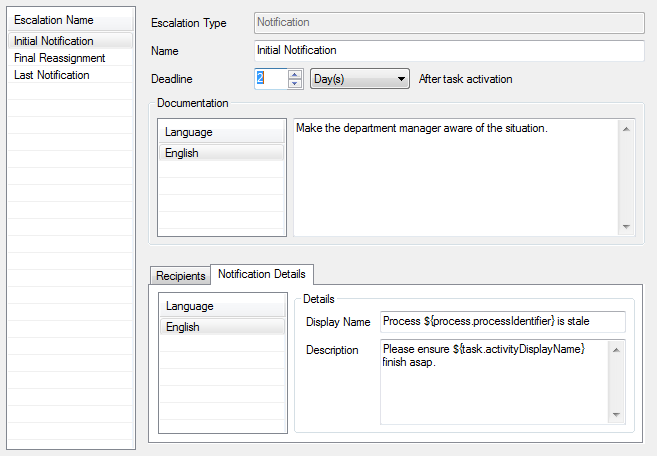The image size is (657, 456).
Task: Select Last Notification escalation entry
Action: [52, 75]
